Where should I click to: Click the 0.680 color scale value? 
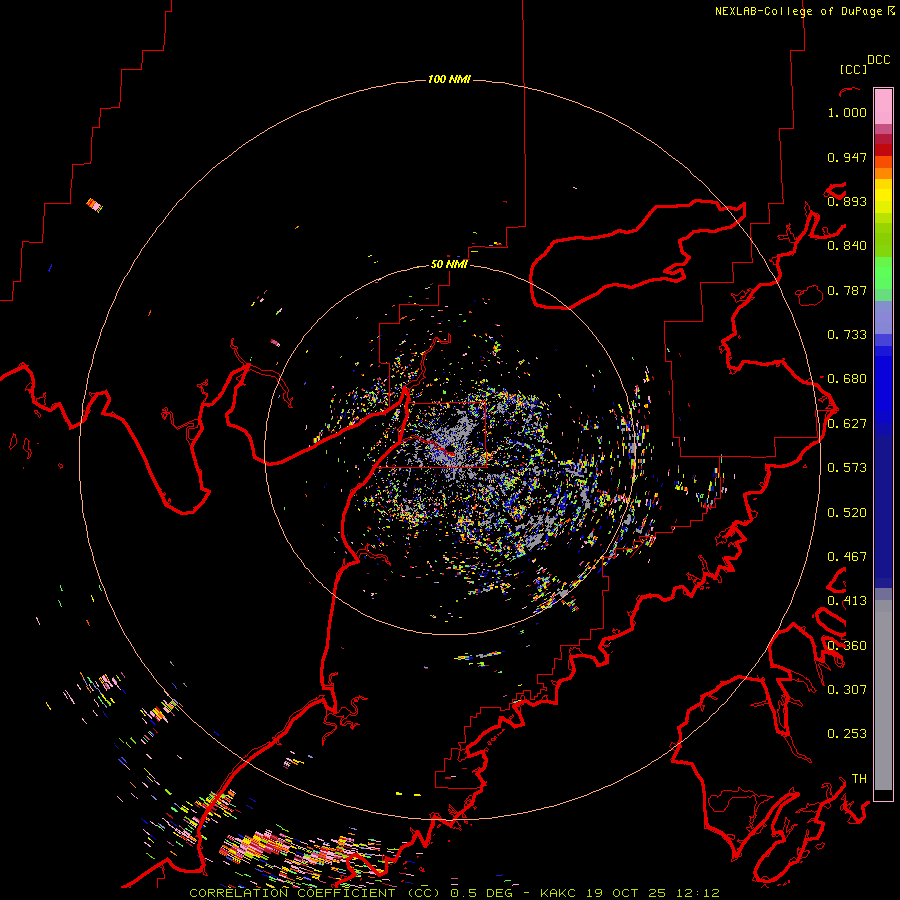click(847, 379)
